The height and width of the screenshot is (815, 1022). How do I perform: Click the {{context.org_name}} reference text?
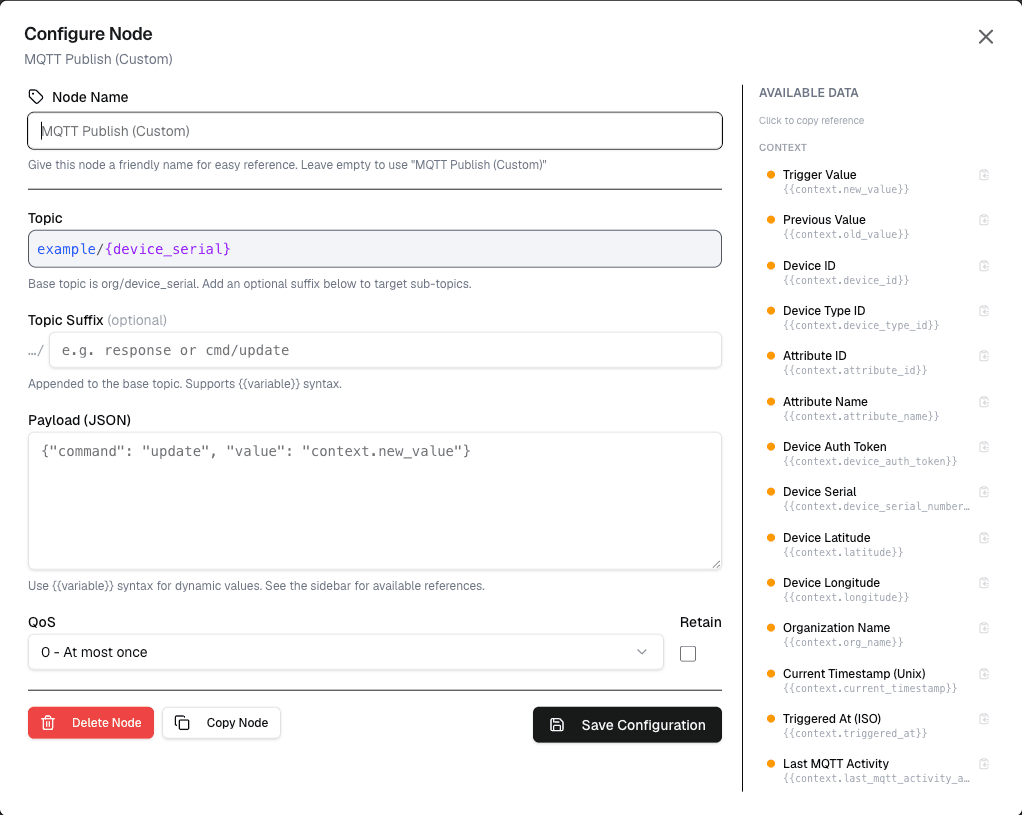pyautogui.click(x=843, y=642)
